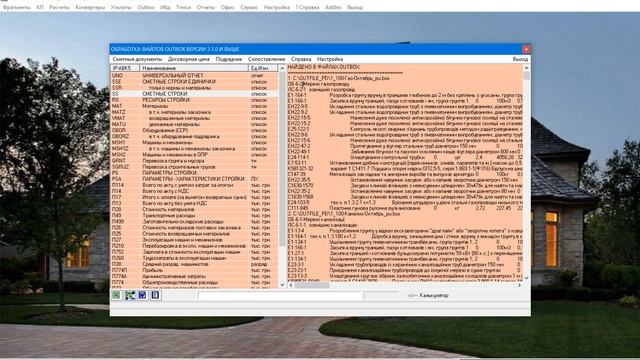Viewport: 640px width, 360px height.
Task: Select the Административные затраты row
Action: point(194,276)
